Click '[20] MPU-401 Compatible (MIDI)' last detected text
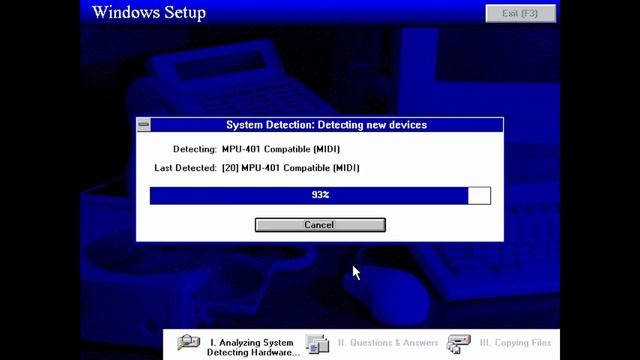The image size is (640, 360). point(291,168)
